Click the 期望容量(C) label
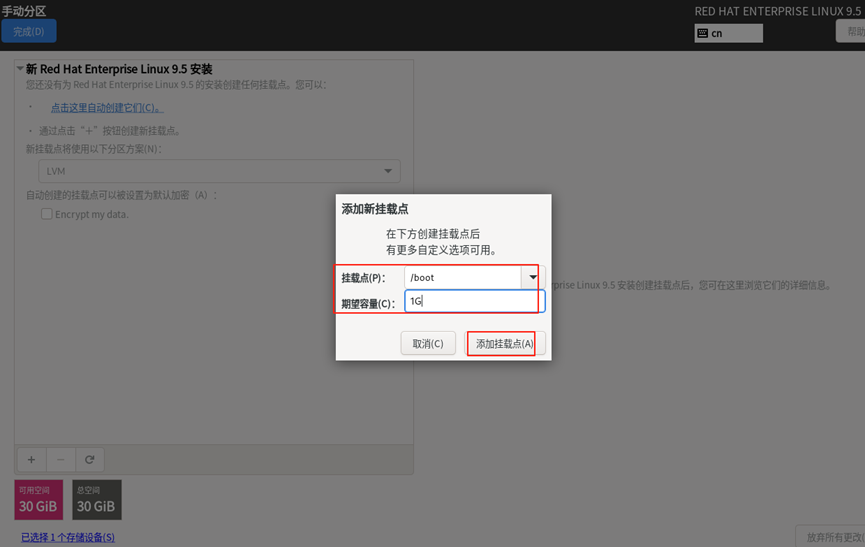 point(368,304)
